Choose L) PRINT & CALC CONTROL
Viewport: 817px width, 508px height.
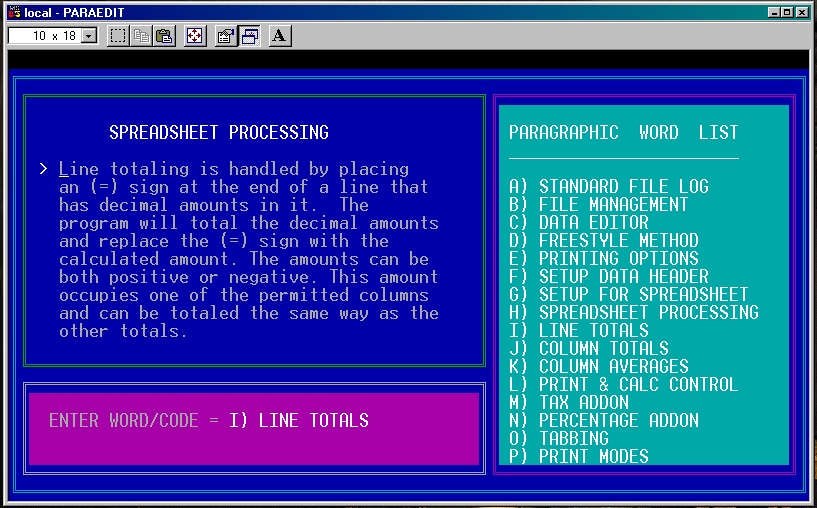[x=623, y=385]
